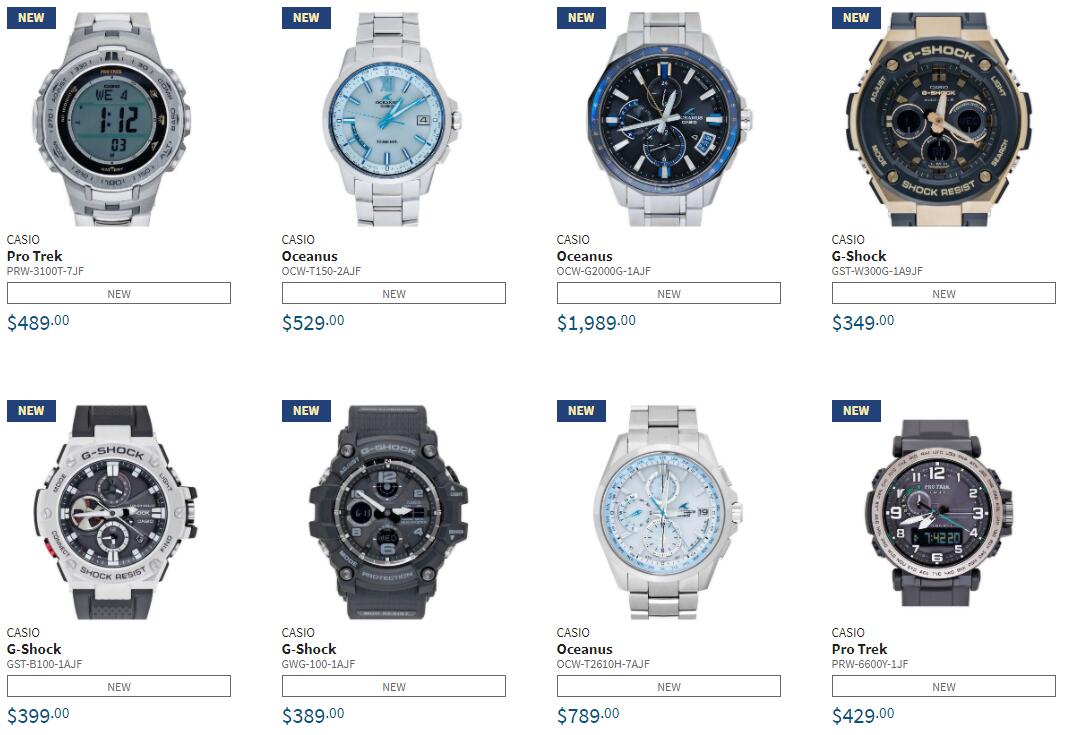The width and height of the screenshot is (1065, 735).
Task: Open the Oceanus OCW-G2000G-1AJF watch image
Action: point(668,118)
